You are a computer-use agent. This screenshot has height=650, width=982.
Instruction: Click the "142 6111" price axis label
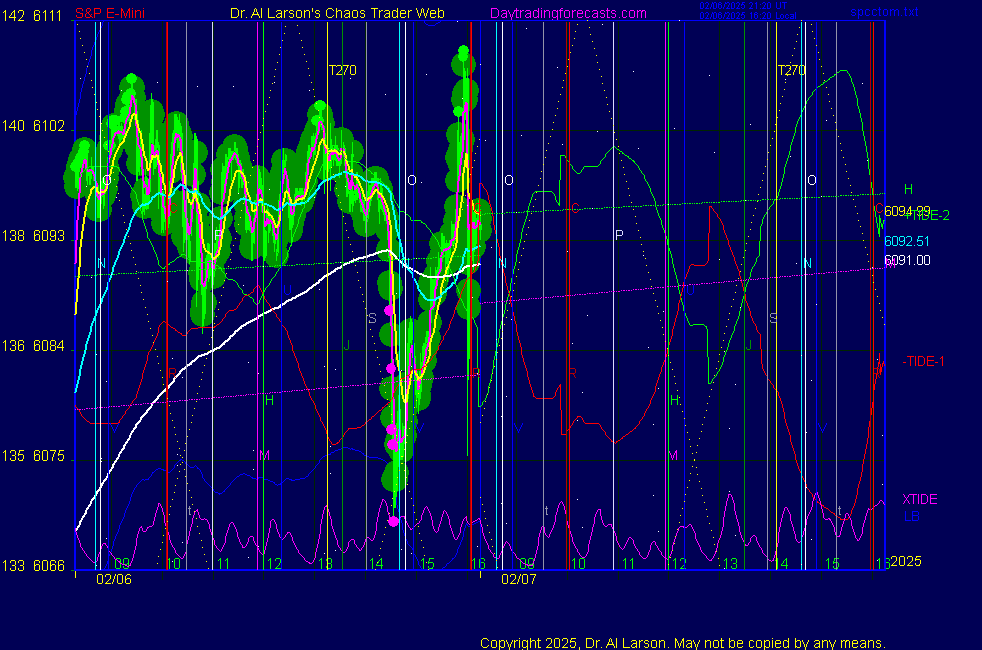(32, 16)
